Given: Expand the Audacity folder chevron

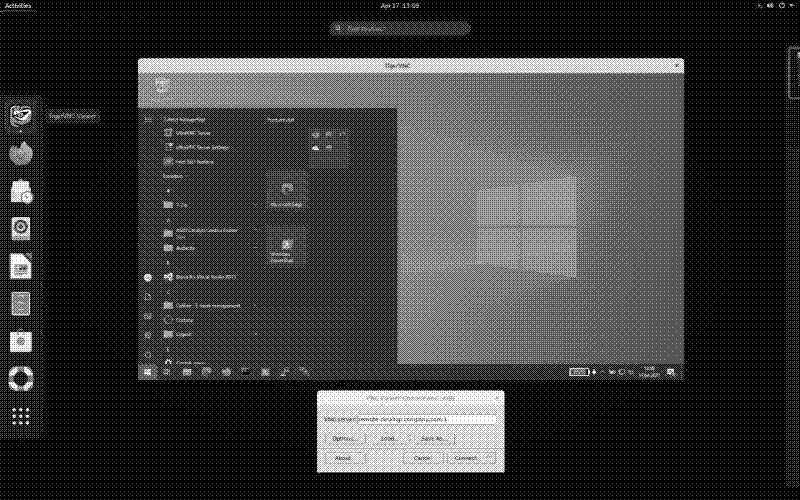Looking at the screenshot, I should click(x=256, y=248).
